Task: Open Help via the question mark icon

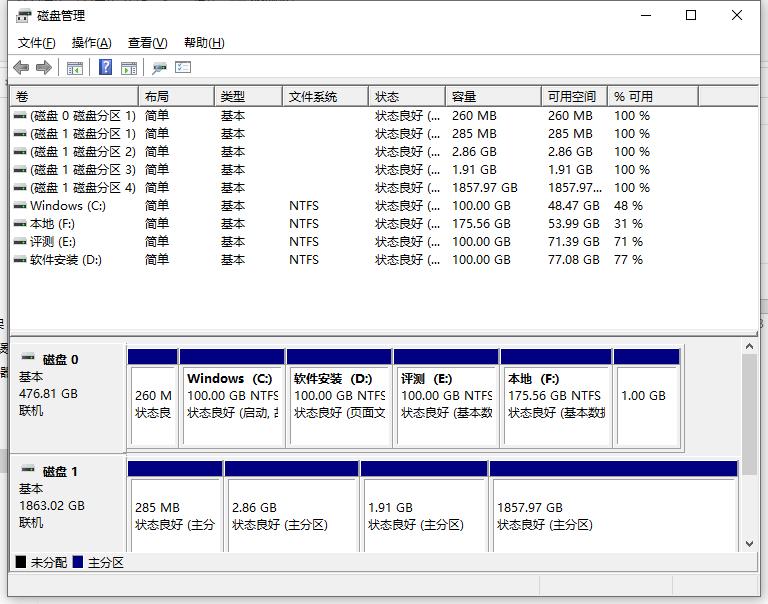Action: tap(105, 67)
